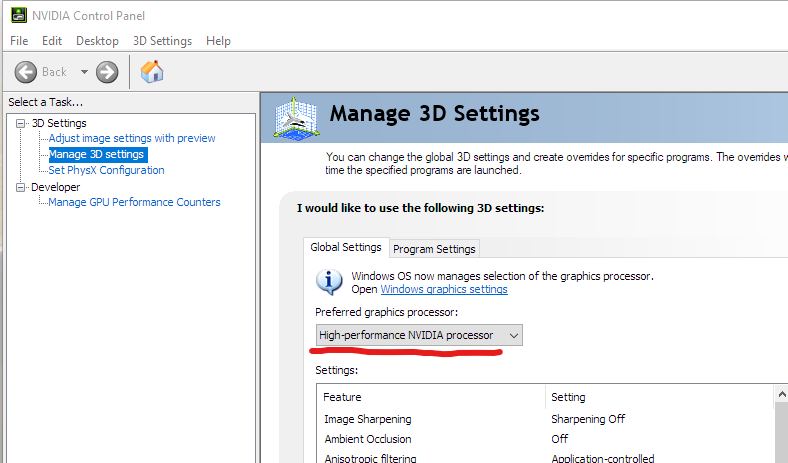The image size is (788, 463).
Task: Click the Forward arrow icon
Action: point(107,72)
